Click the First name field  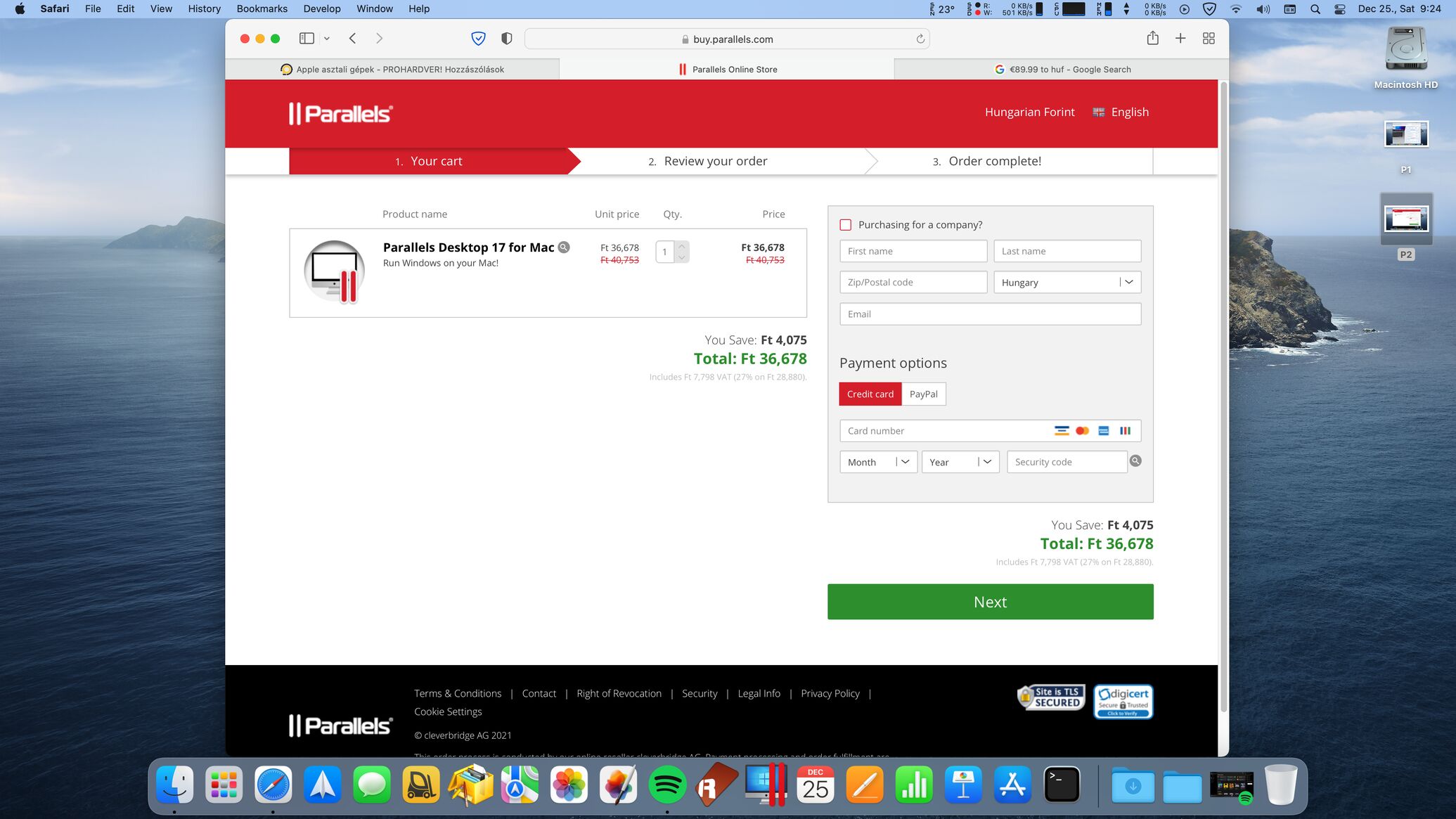pos(913,251)
